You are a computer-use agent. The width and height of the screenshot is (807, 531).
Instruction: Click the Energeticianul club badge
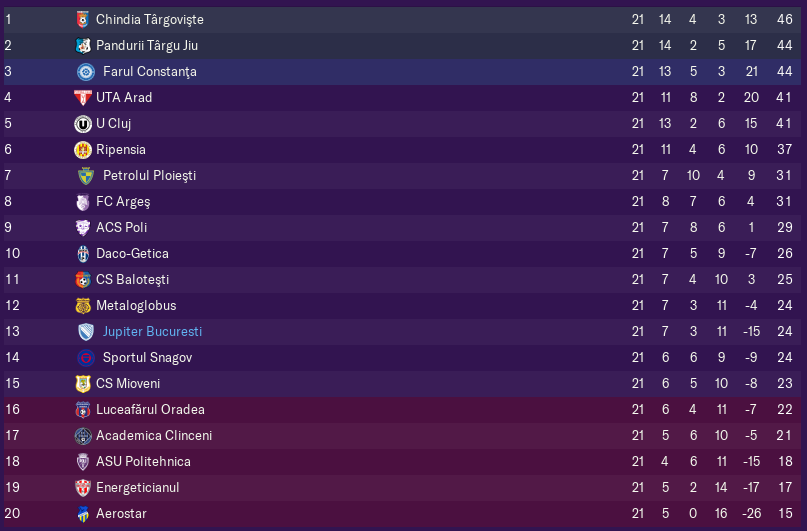coord(83,488)
